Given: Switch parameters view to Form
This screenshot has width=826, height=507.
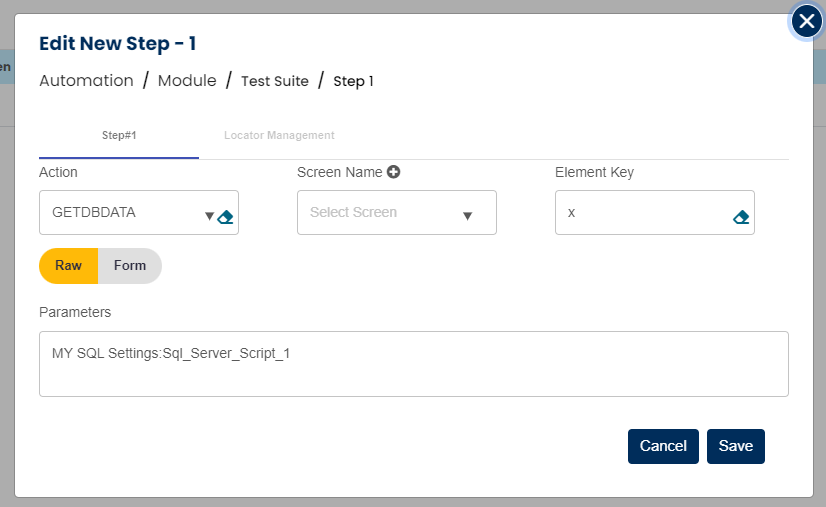Looking at the screenshot, I should point(130,266).
